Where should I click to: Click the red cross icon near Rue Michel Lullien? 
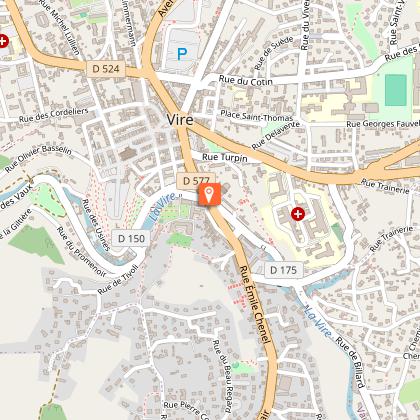3,41
